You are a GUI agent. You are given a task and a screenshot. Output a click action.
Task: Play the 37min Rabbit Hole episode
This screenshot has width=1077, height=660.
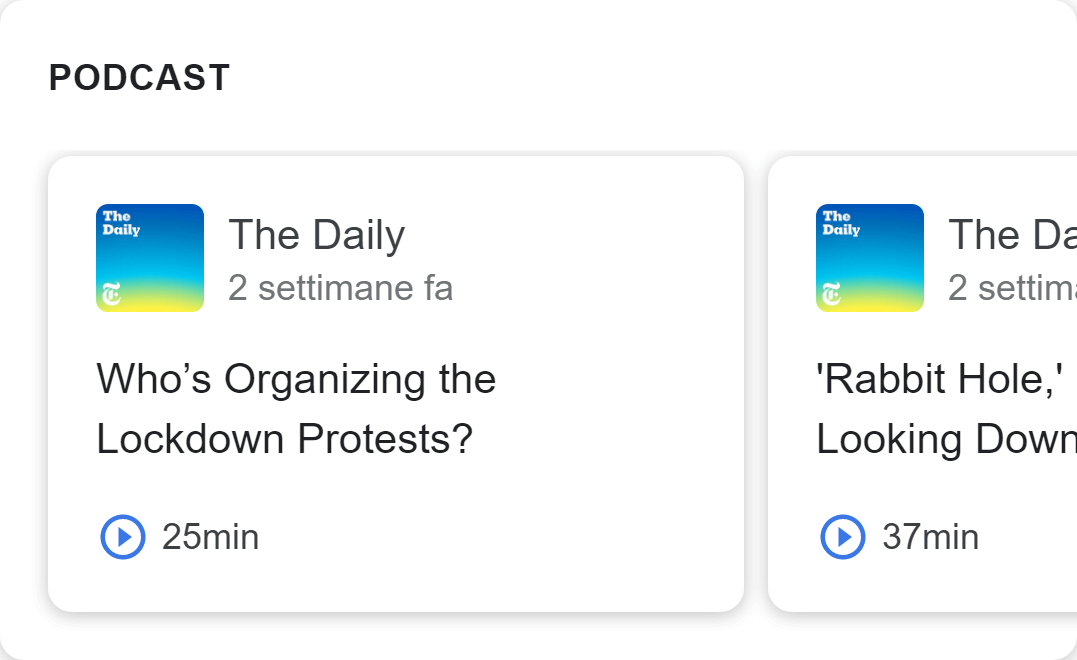(x=843, y=536)
